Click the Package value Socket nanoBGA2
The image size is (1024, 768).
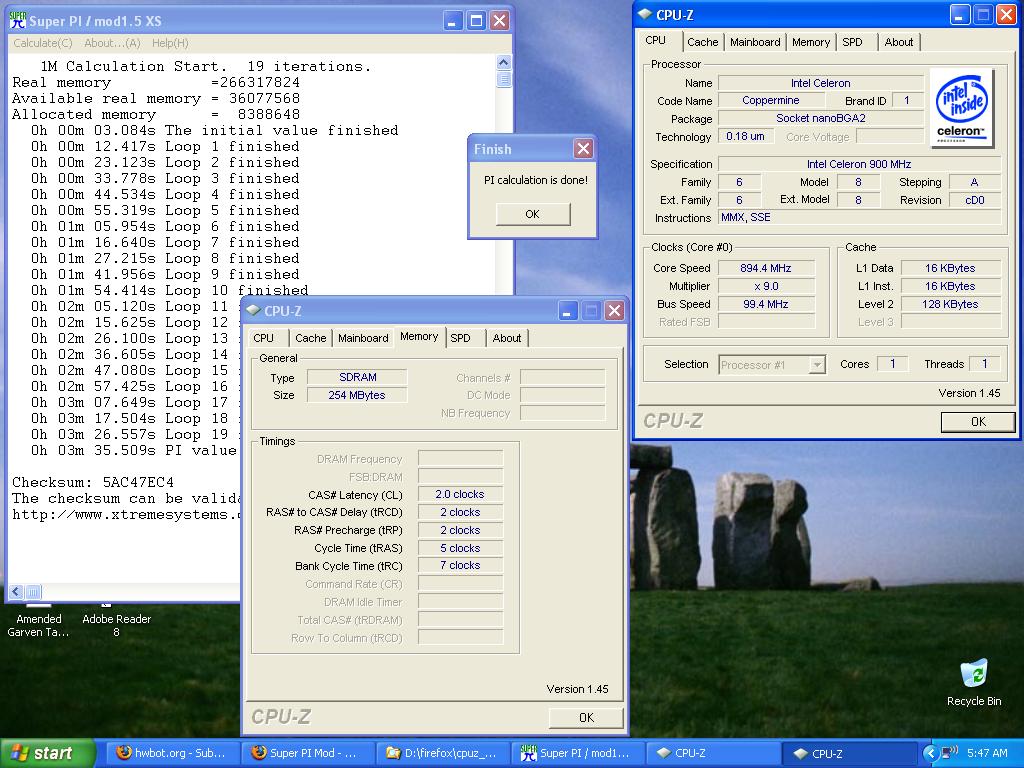[820, 118]
